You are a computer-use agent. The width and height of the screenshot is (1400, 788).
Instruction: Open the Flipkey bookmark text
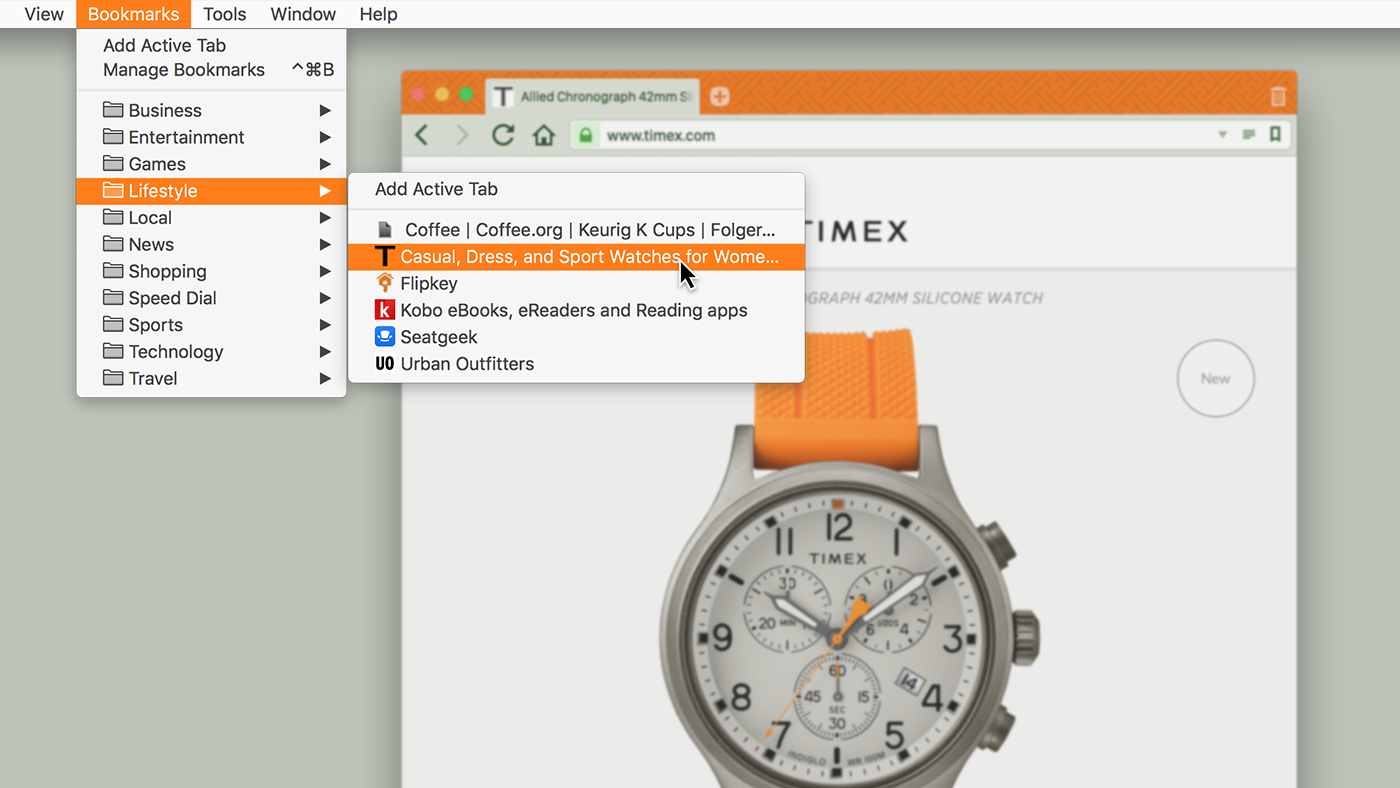(429, 284)
